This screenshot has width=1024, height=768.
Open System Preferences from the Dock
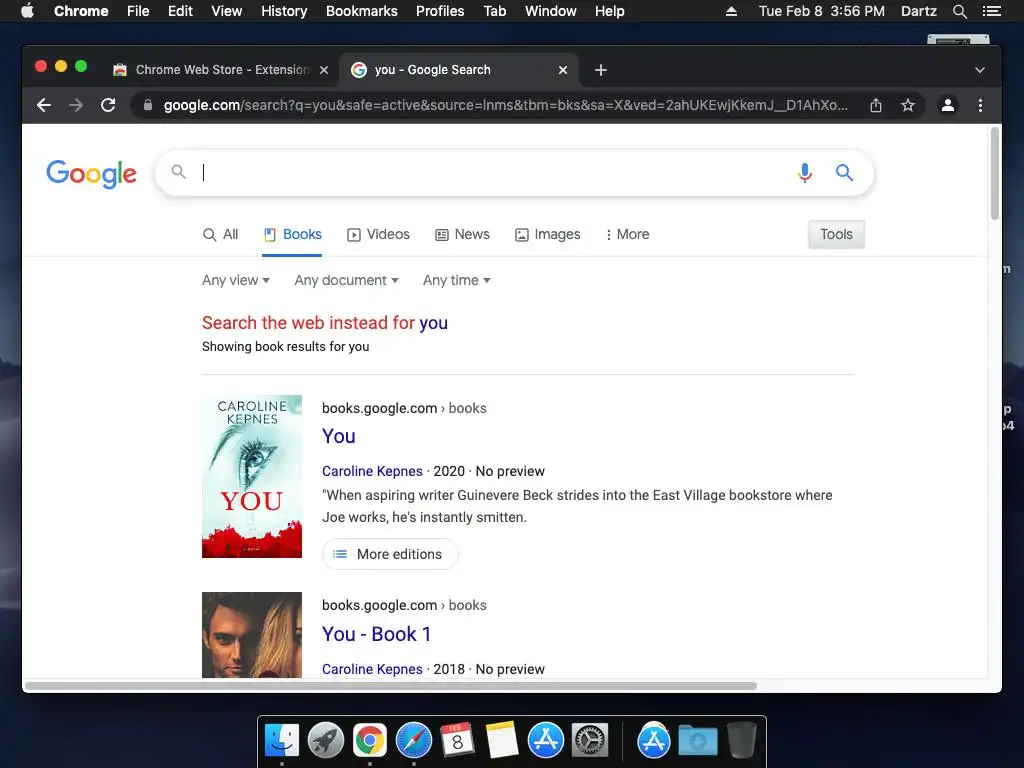coord(590,741)
